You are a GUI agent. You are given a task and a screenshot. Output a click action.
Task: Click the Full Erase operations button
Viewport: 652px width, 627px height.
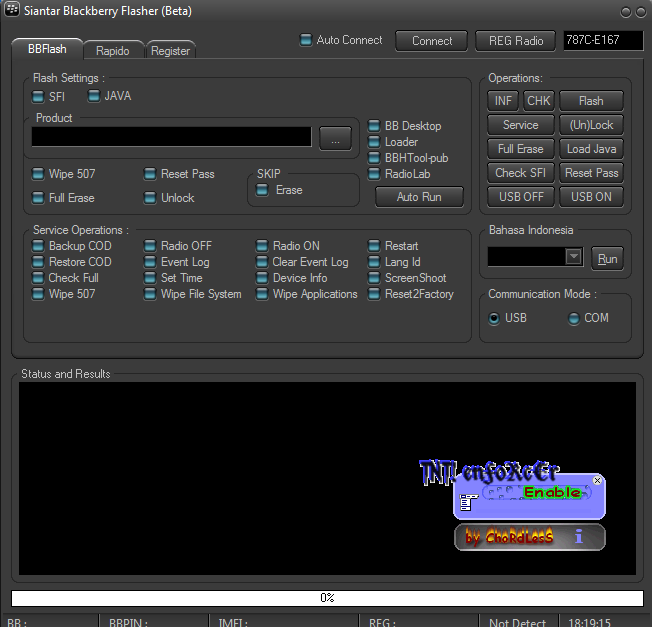point(521,149)
